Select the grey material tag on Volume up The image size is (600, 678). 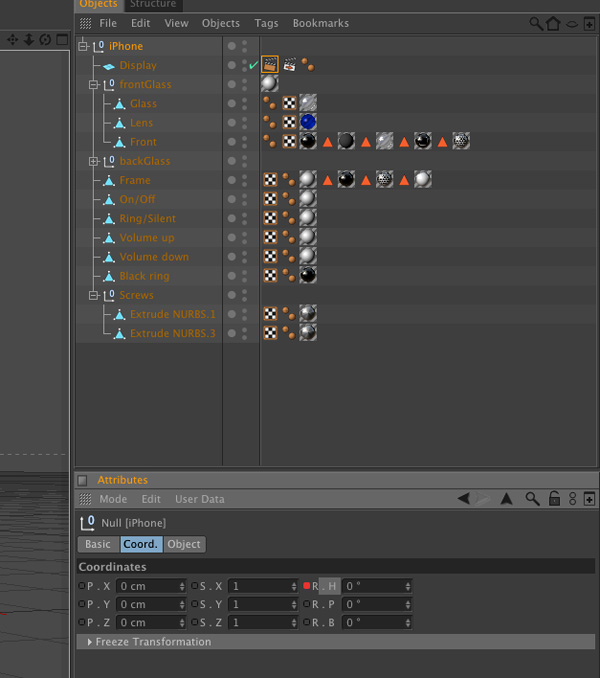[x=308, y=237]
